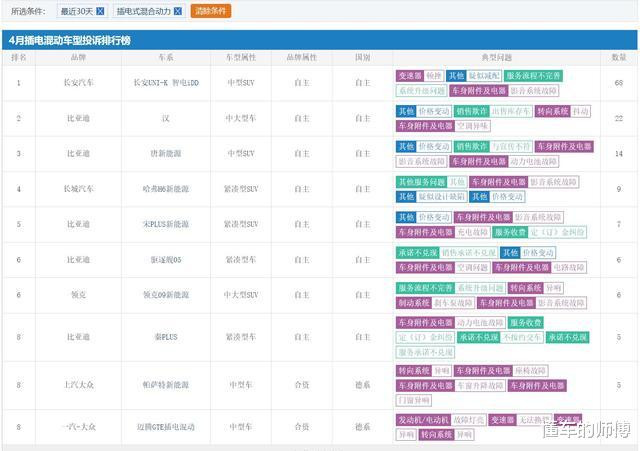
Task: Click the 其他服务问题 tag in the 哈弗H6 row
Action: click(422, 182)
